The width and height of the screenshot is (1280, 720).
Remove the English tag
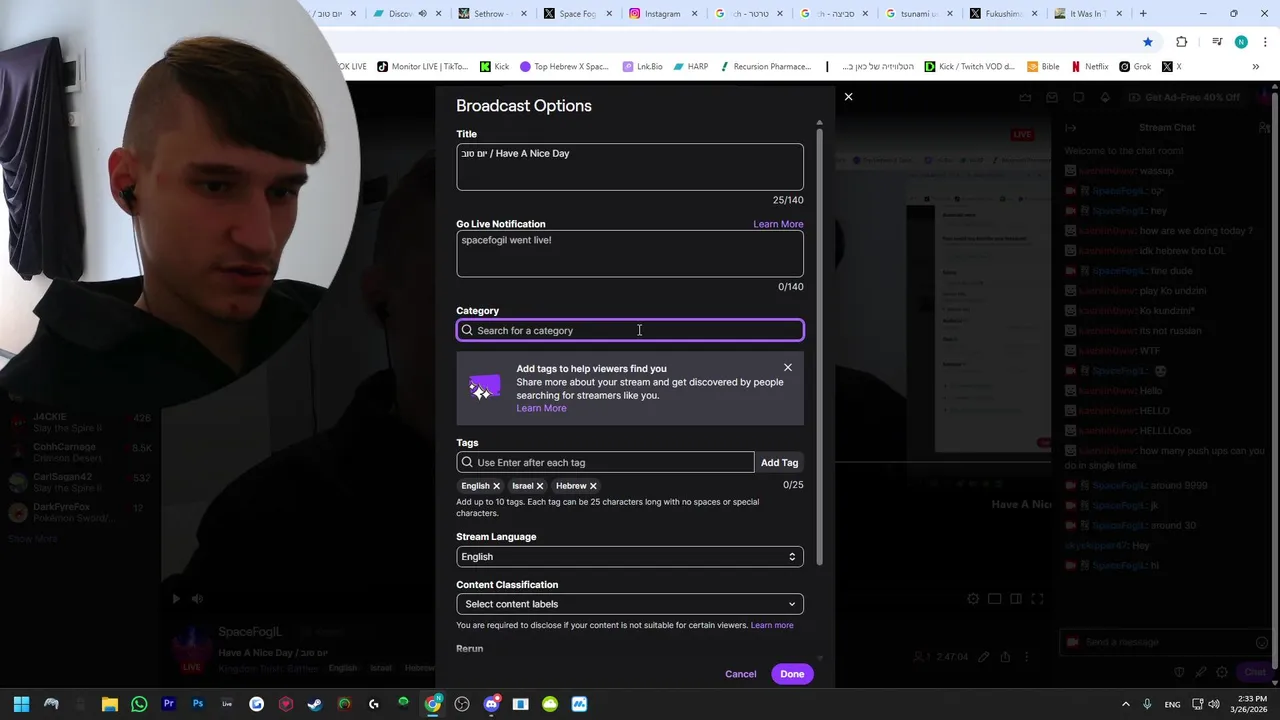click(496, 486)
